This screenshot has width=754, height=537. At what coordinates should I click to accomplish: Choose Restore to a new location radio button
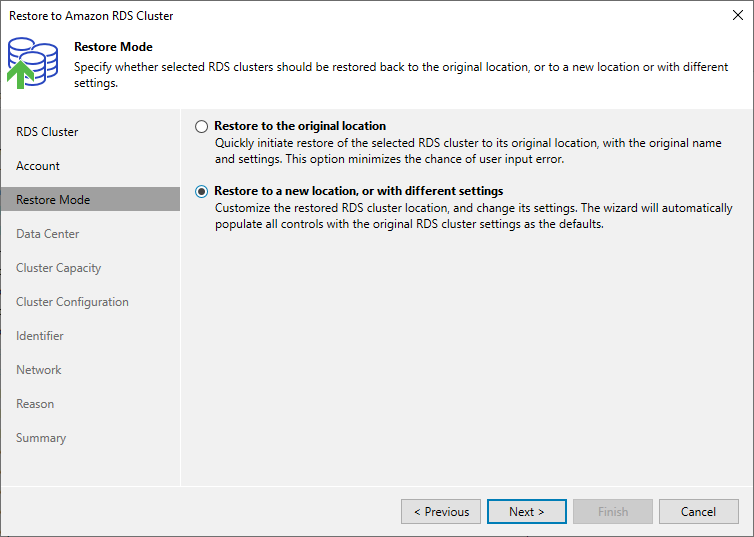[202, 191]
